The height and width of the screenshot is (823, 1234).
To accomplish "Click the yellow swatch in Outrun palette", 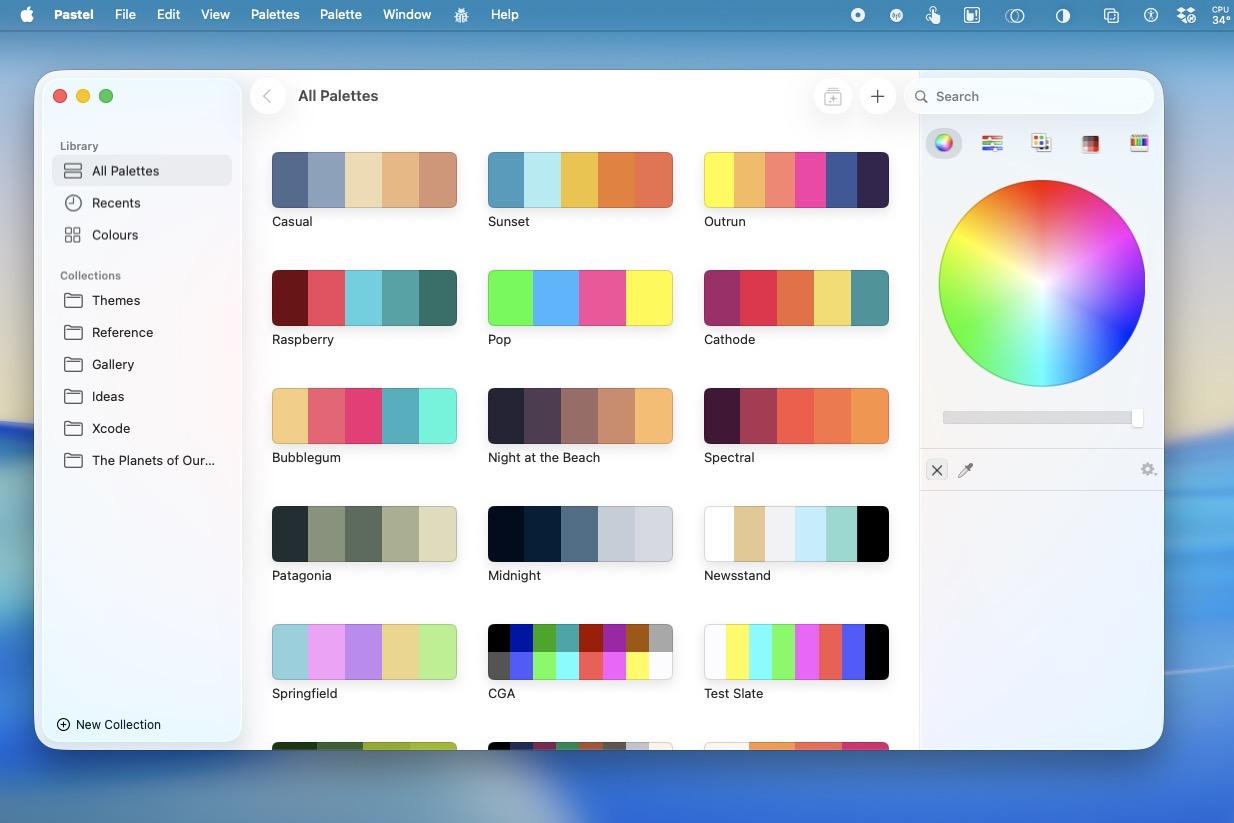I will (x=719, y=180).
